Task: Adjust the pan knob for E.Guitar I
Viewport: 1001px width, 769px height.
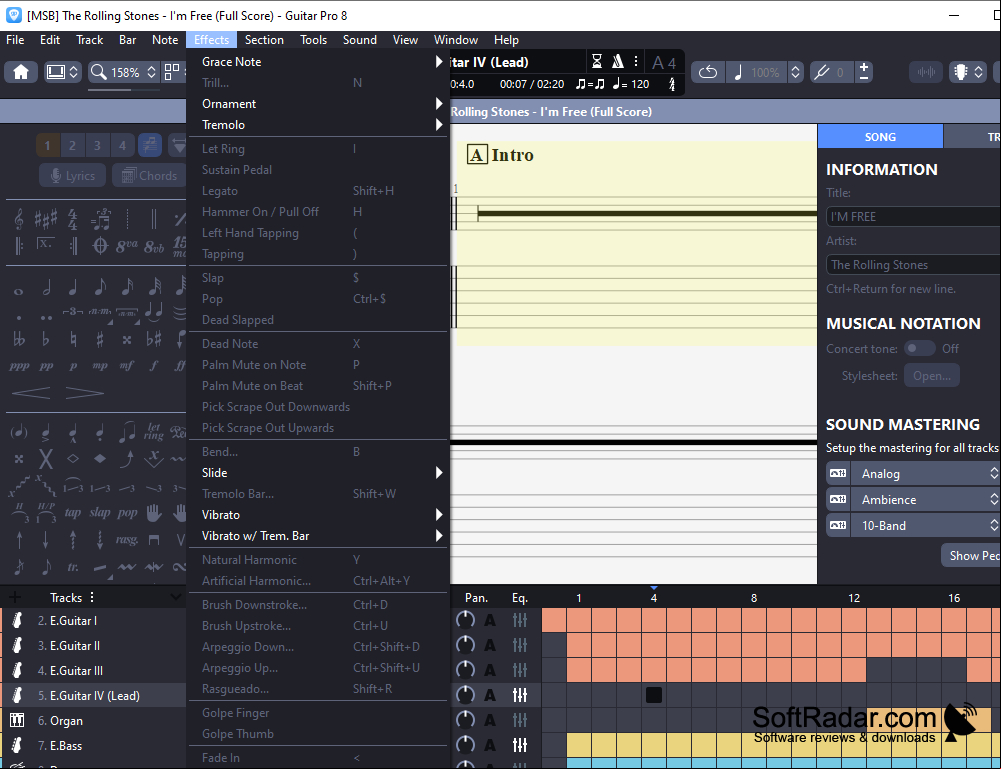Action: (x=465, y=620)
